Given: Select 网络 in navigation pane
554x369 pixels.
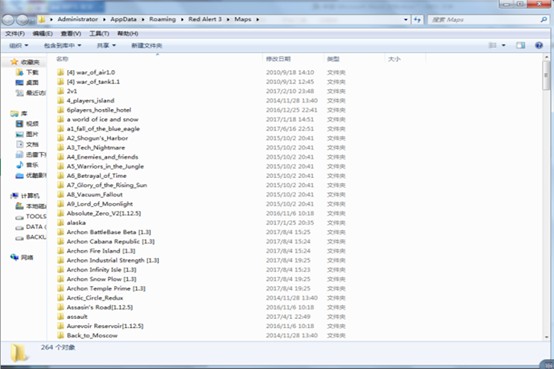Looking at the screenshot, I should pos(22,257).
